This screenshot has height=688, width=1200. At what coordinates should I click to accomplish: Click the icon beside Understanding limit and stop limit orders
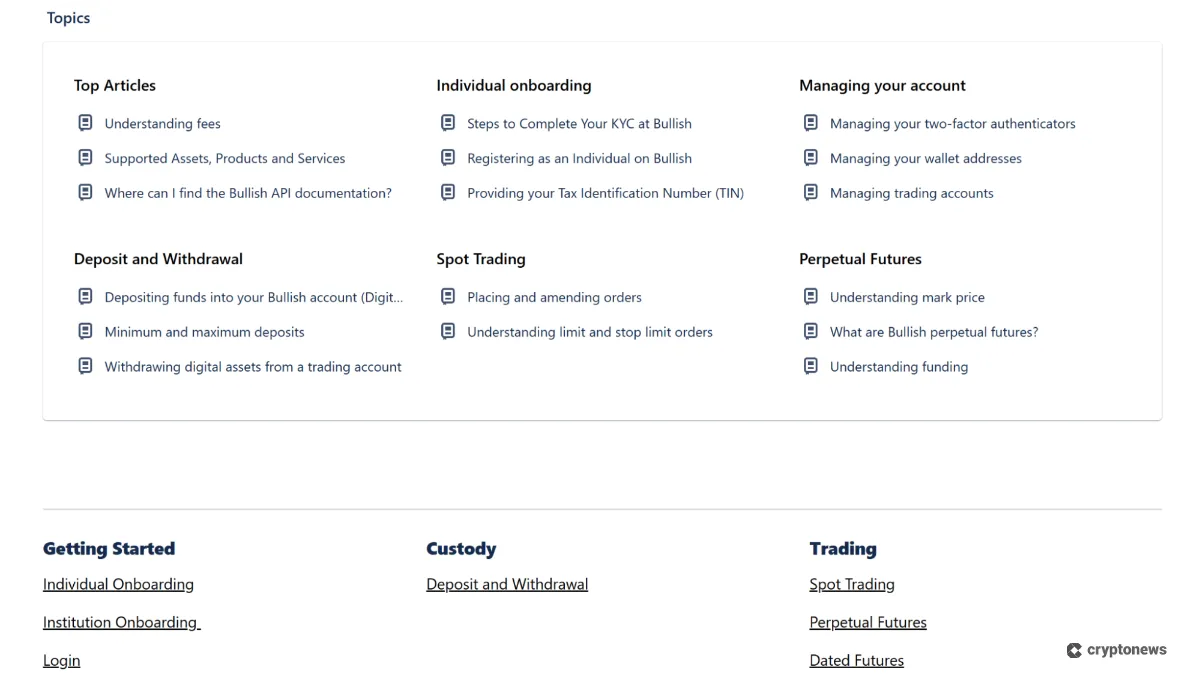click(x=448, y=332)
